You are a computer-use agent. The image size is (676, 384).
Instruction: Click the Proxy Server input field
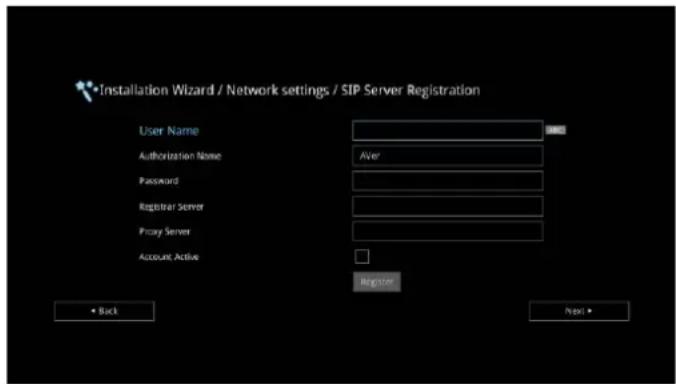[448, 231]
